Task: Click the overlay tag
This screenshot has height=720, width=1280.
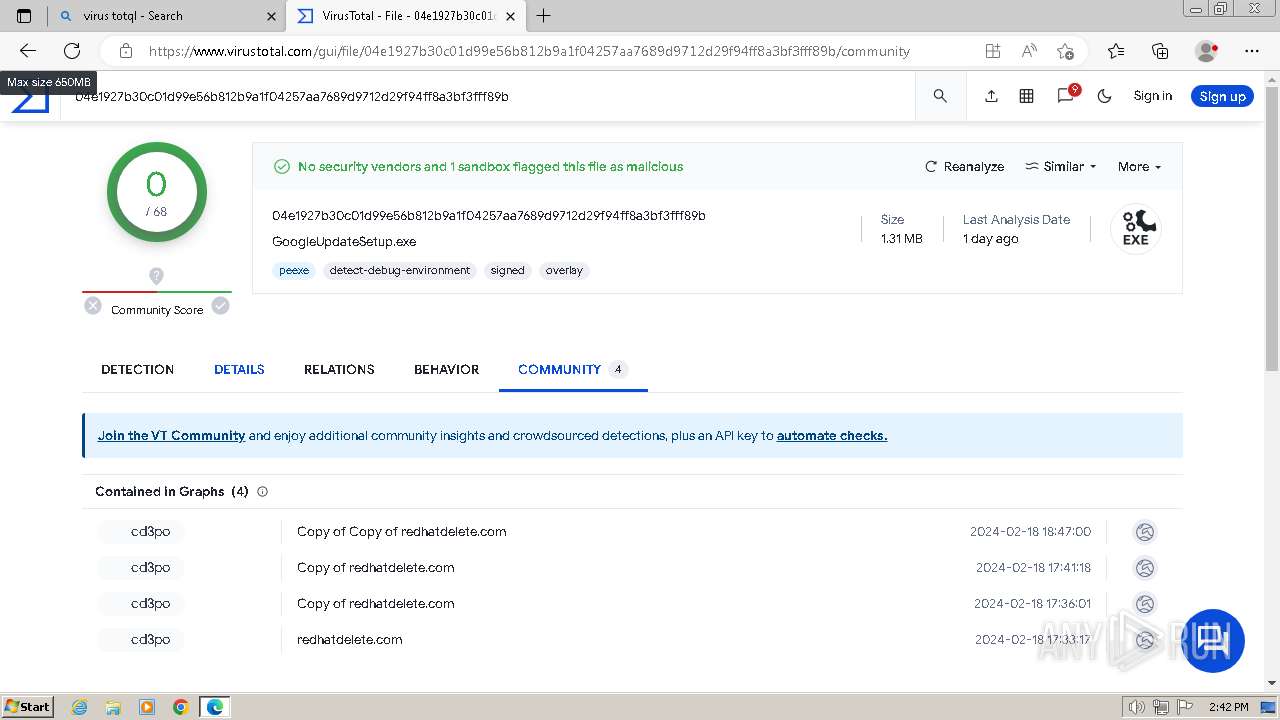Action: (564, 270)
